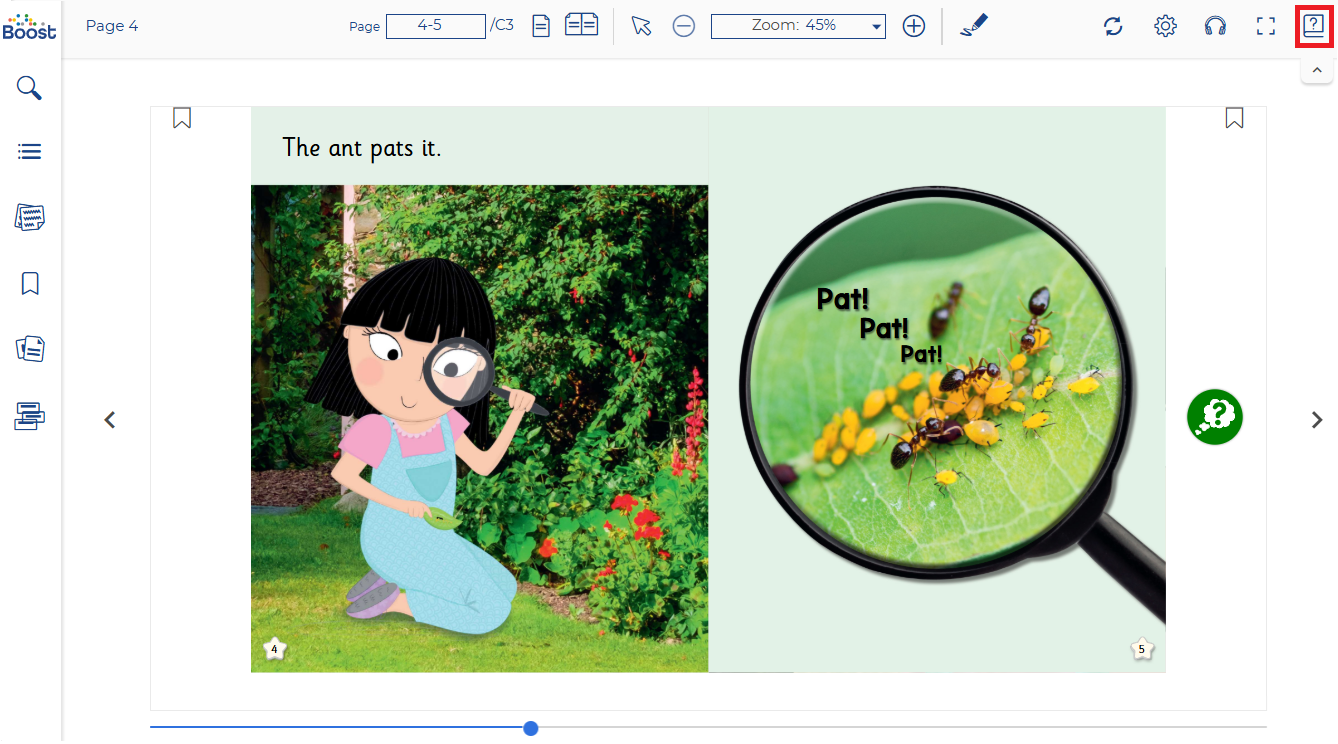Toggle bookmark on the right page

point(1234,118)
